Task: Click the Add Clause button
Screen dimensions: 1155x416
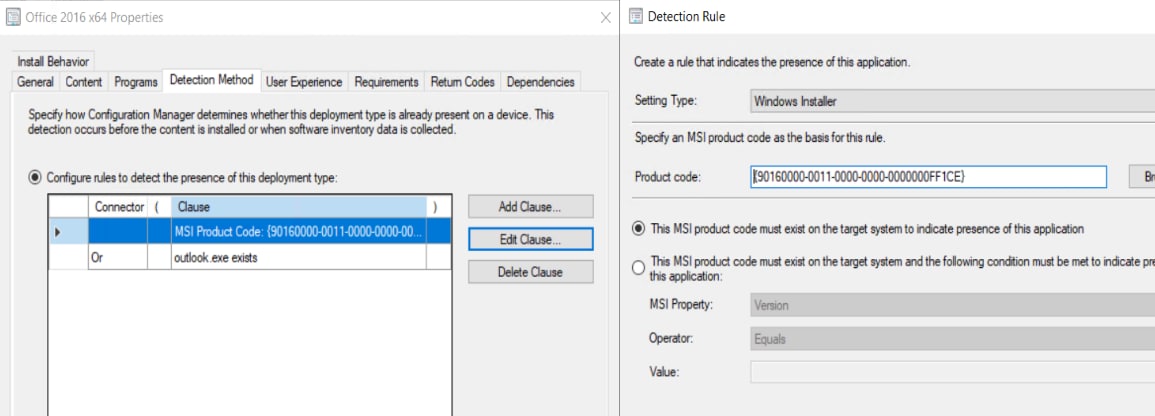Action: click(530, 207)
